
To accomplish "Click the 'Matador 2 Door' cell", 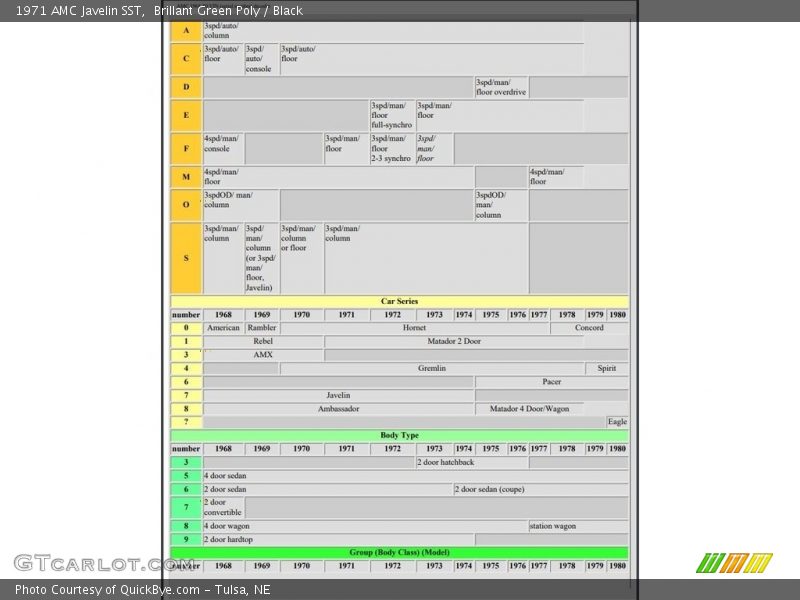I will pyautogui.click(x=454, y=341).
